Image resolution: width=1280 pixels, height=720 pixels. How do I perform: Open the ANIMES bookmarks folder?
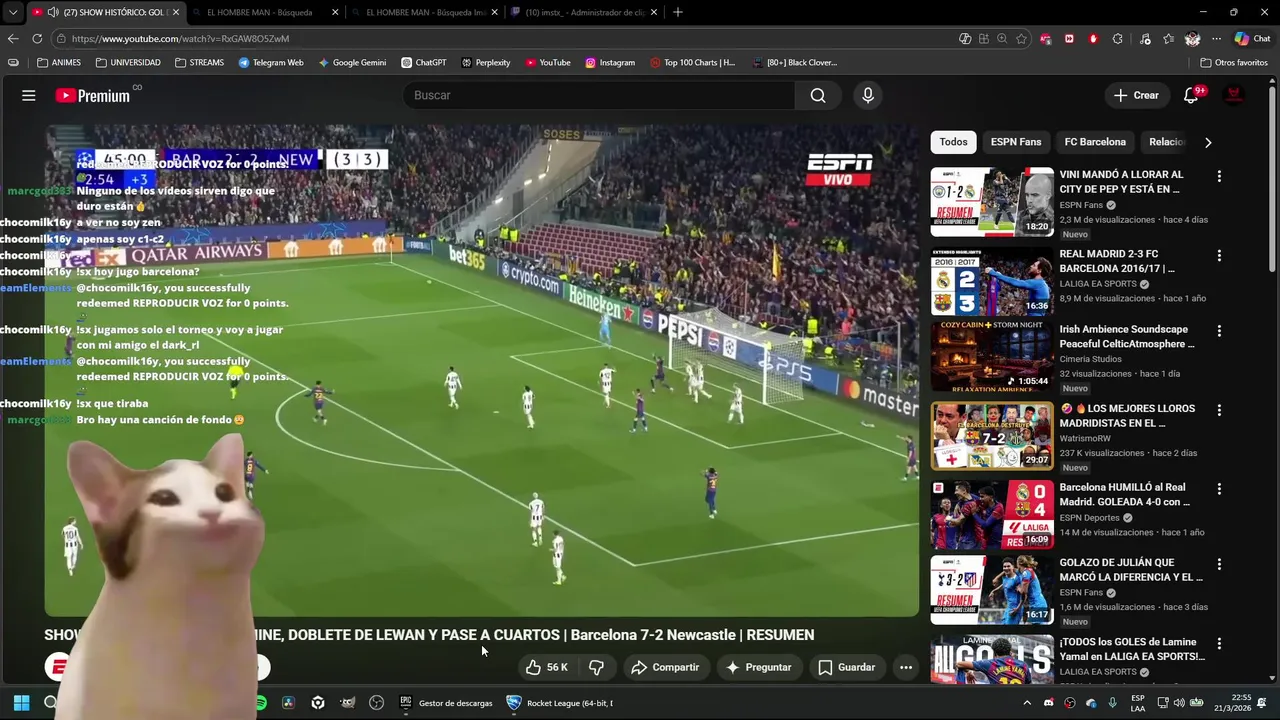[x=59, y=62]
